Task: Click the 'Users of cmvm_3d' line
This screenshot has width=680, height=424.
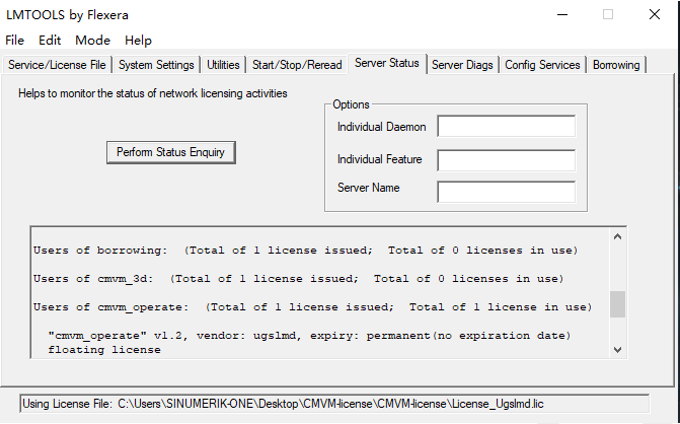Action: [299, 279]
